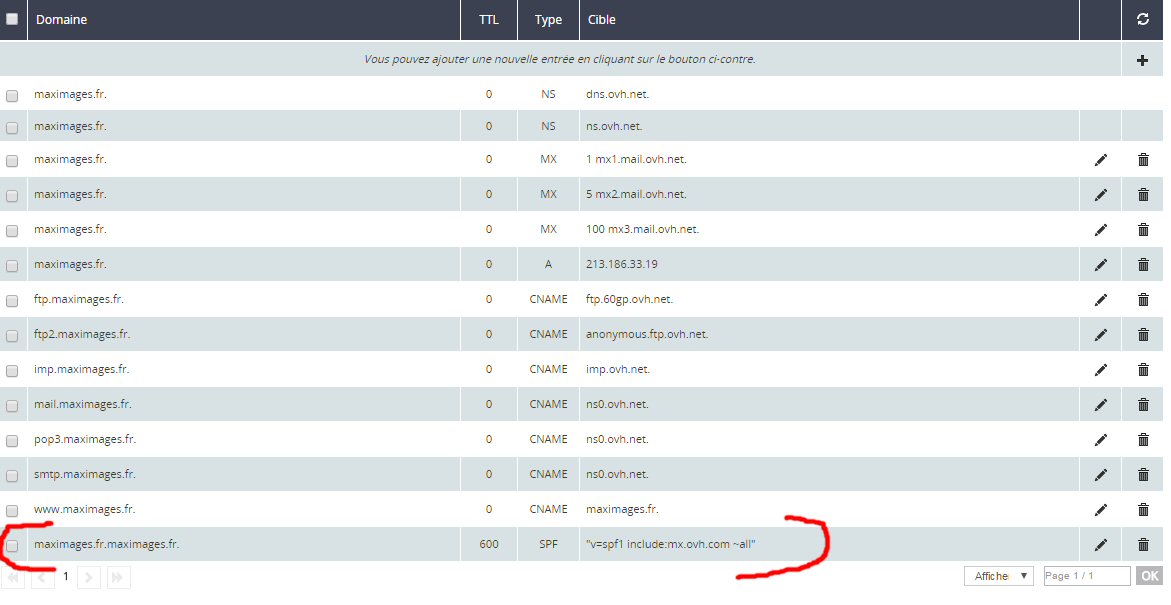Sort by the Cible column header

602,20
